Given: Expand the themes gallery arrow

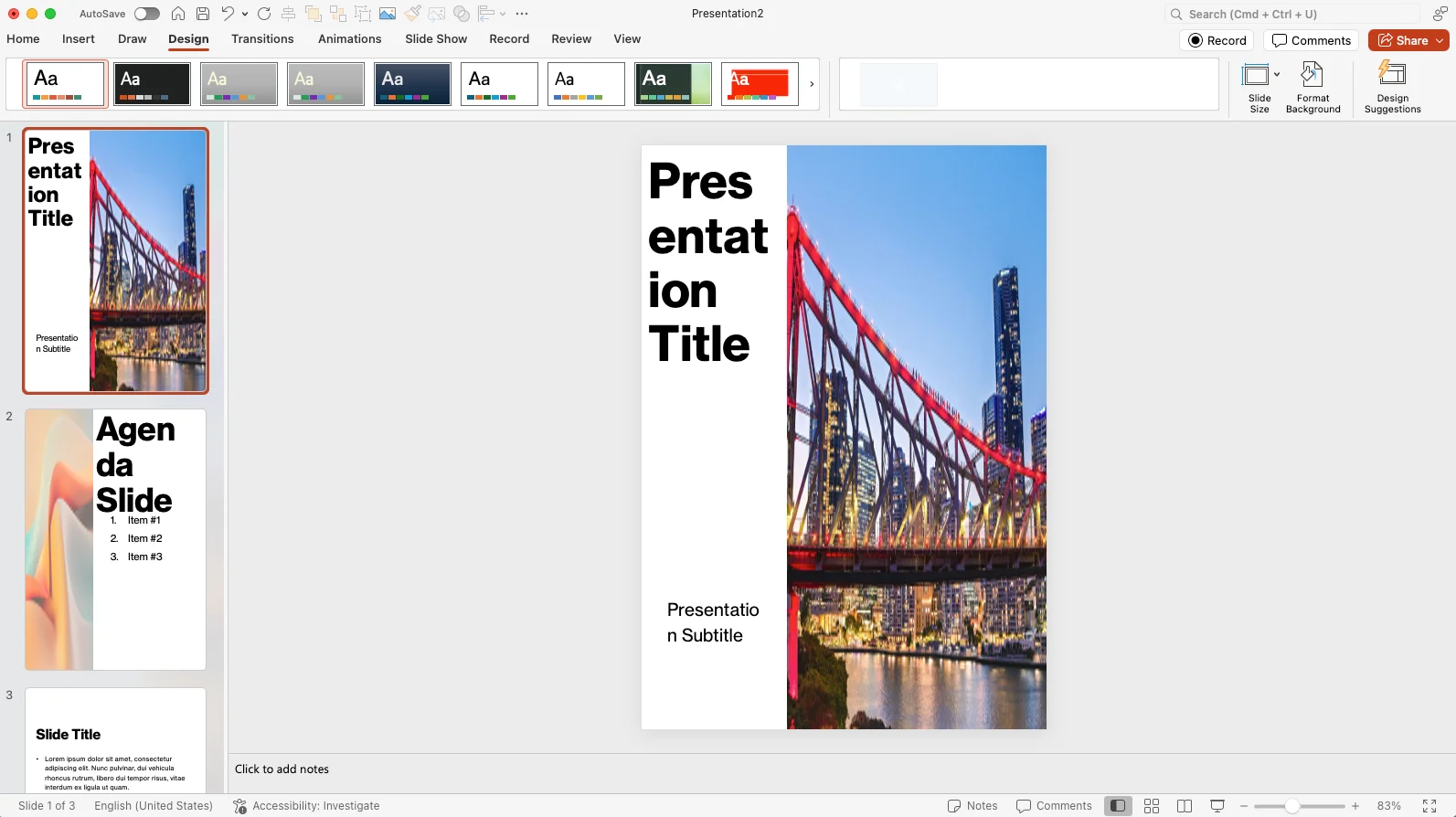Looking at the screenshot, I should point(812,84).
